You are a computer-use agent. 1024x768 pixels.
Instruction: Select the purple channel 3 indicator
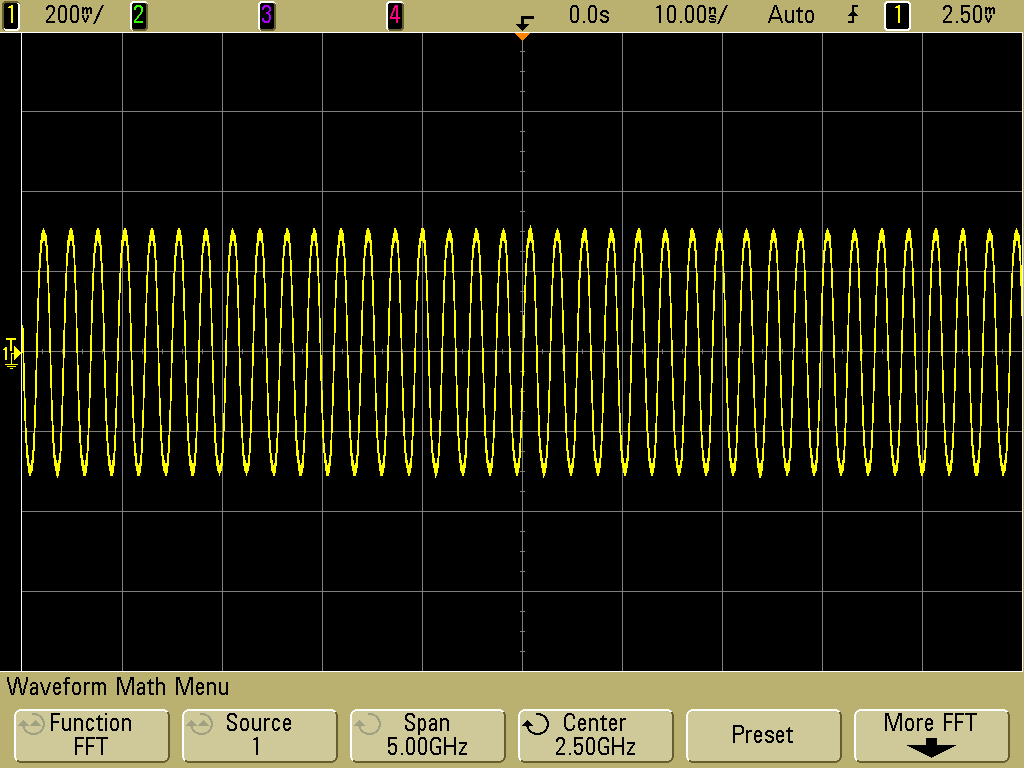(x=266, y=15)
